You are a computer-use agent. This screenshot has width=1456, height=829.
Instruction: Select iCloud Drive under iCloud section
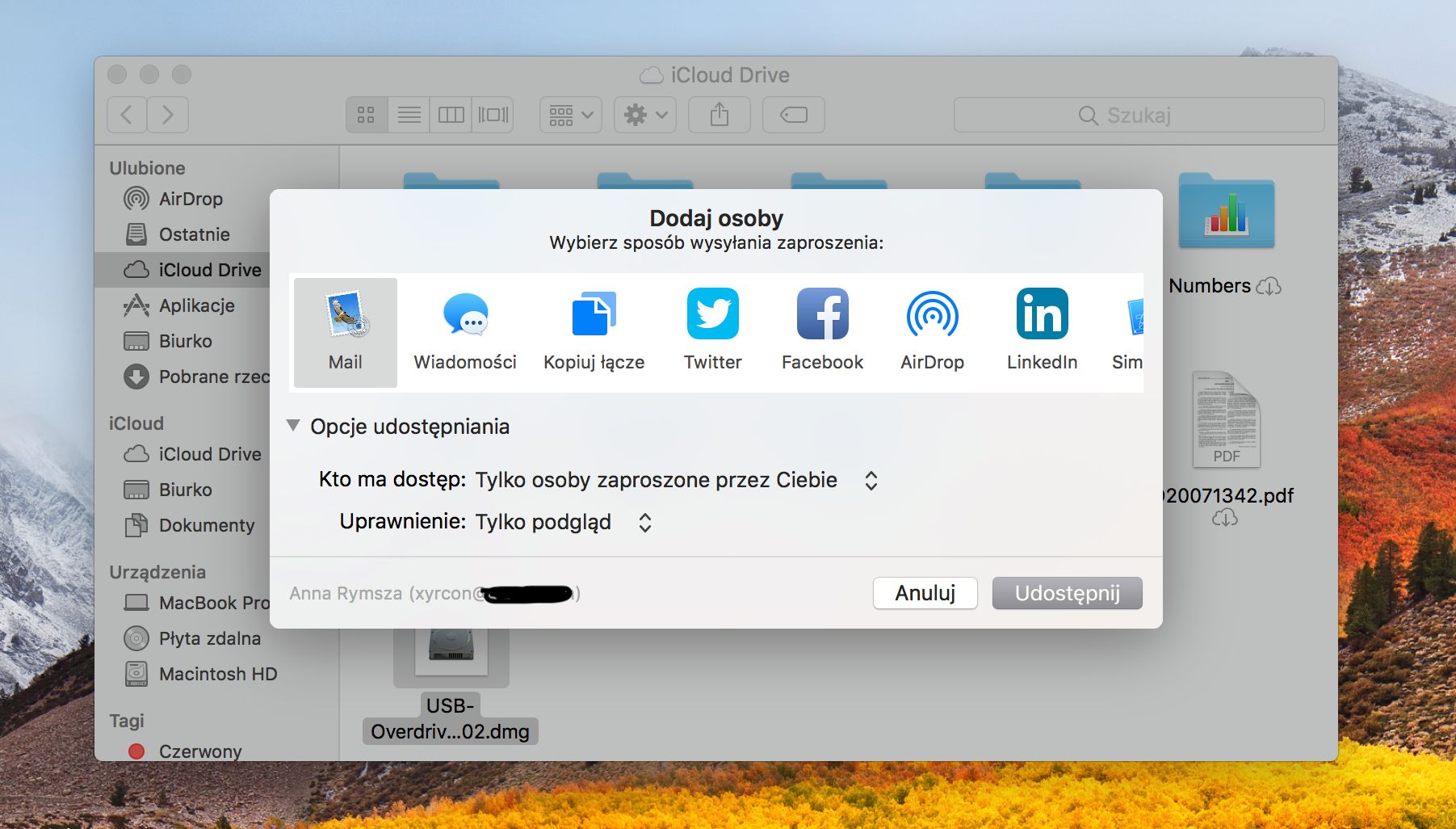(x=183, y=454)
